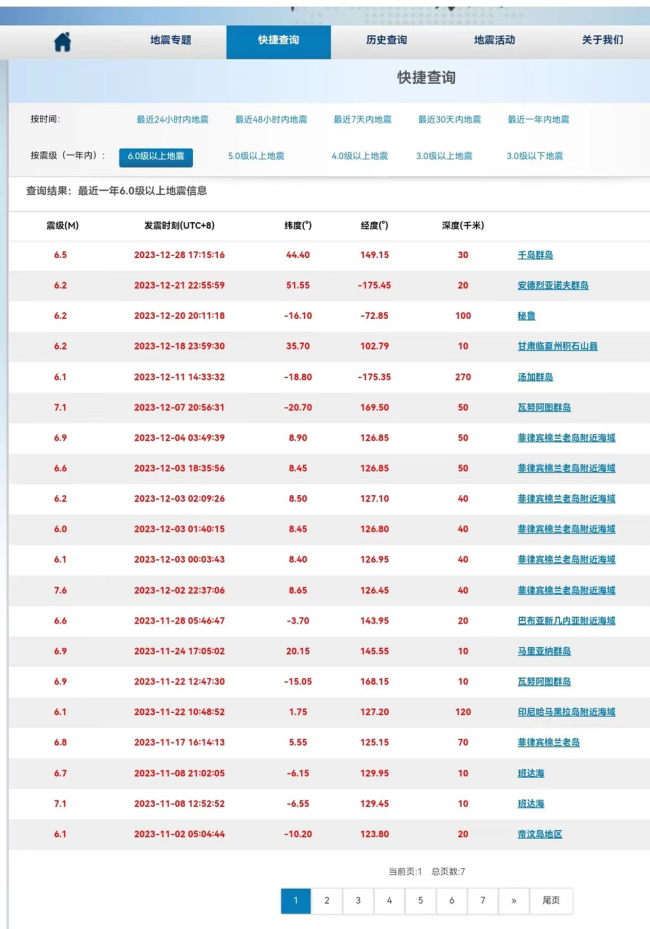Show earthquakes from 最近7天内
The image size is (650, 929).
pyautogui.click(x=362, y=120)
